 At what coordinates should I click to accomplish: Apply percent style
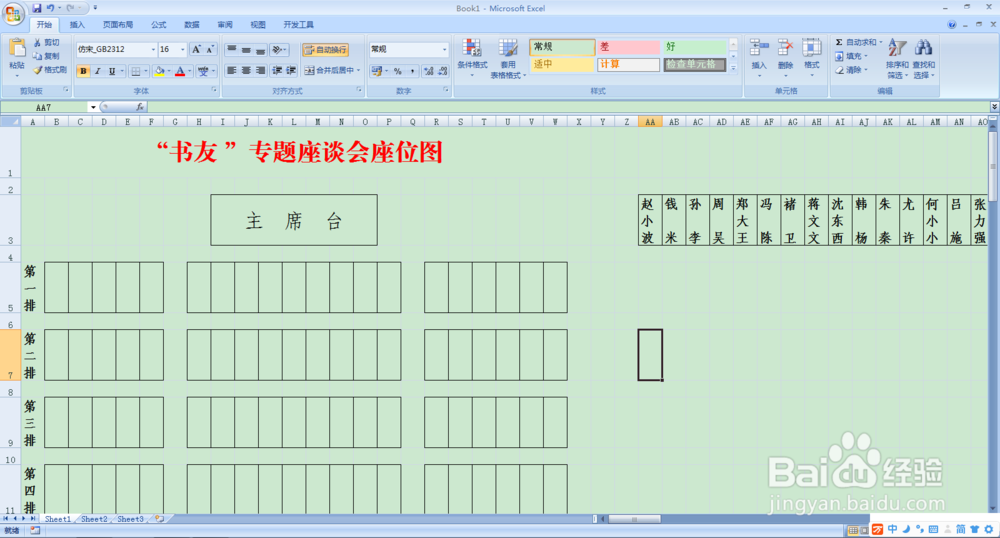coord(398,71)
